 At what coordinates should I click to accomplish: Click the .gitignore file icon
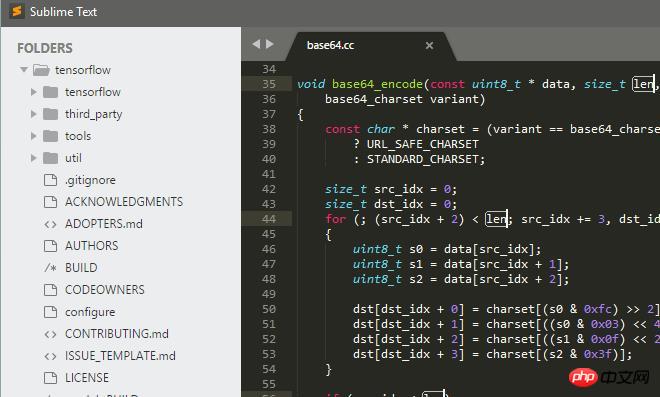point(51,180)
